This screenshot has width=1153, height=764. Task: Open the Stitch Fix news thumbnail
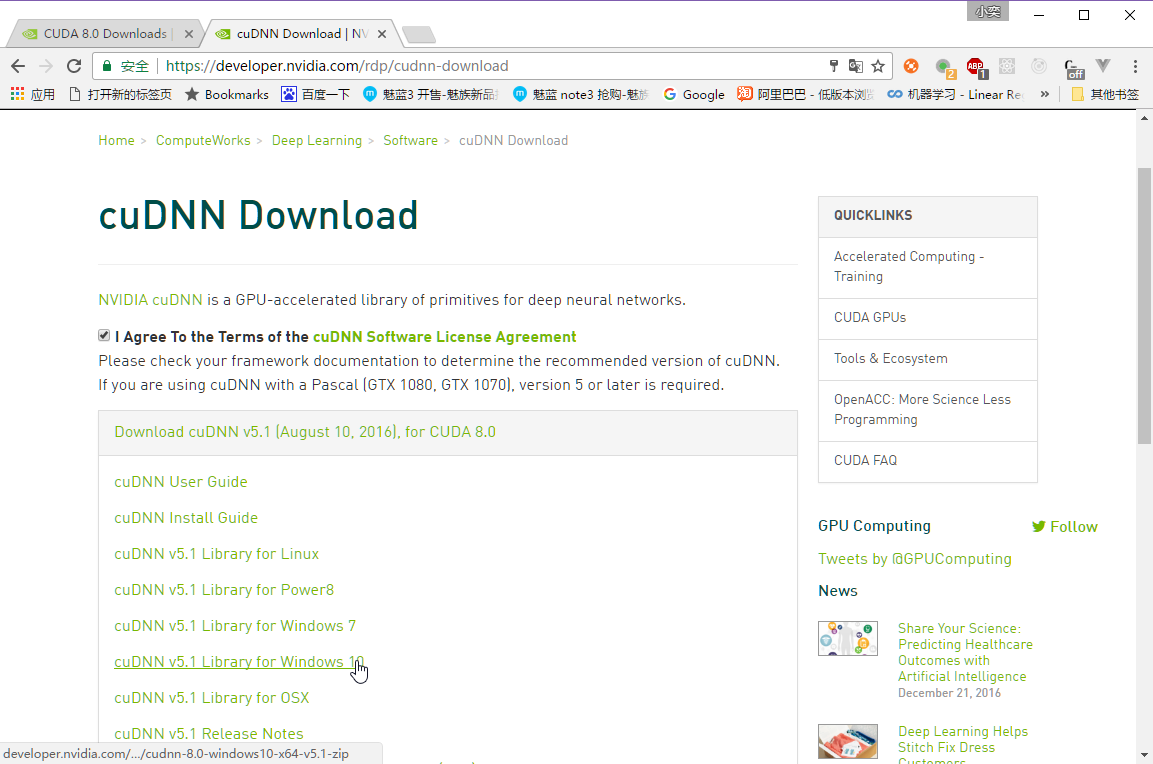[848, 741]
